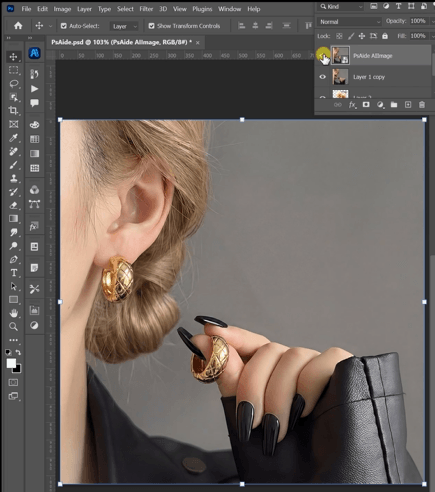
Task: Open the Color panel palette icon
Action: [34, 125]
